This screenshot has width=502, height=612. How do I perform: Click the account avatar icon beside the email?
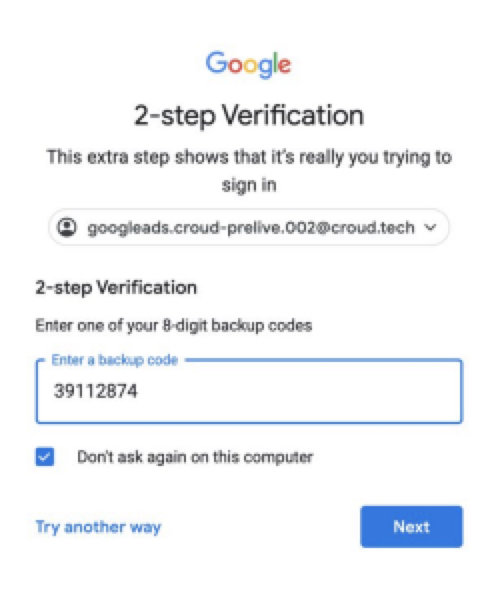click(x=67, y=227)
